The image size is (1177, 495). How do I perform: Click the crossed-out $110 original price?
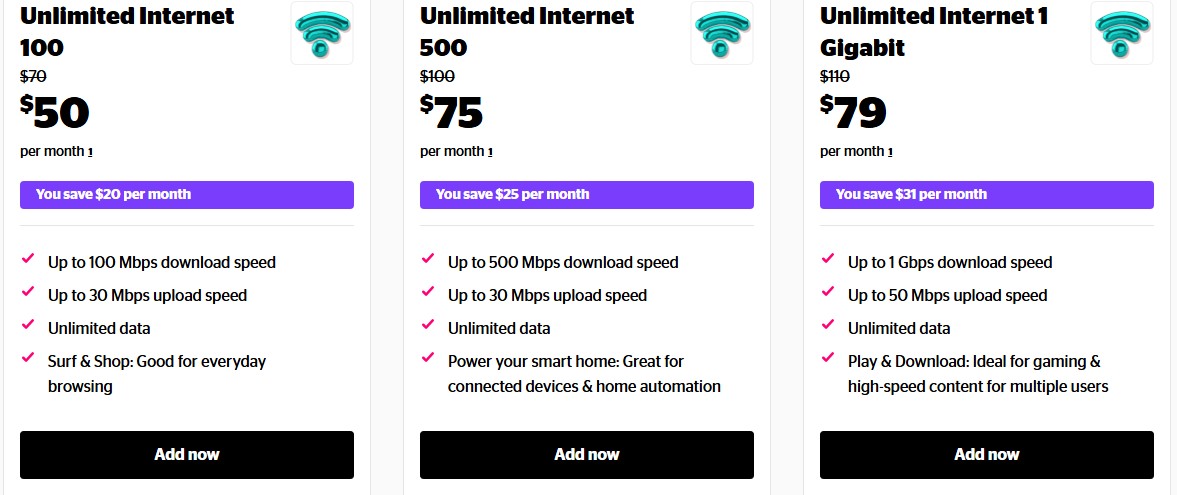coord(835,76)
